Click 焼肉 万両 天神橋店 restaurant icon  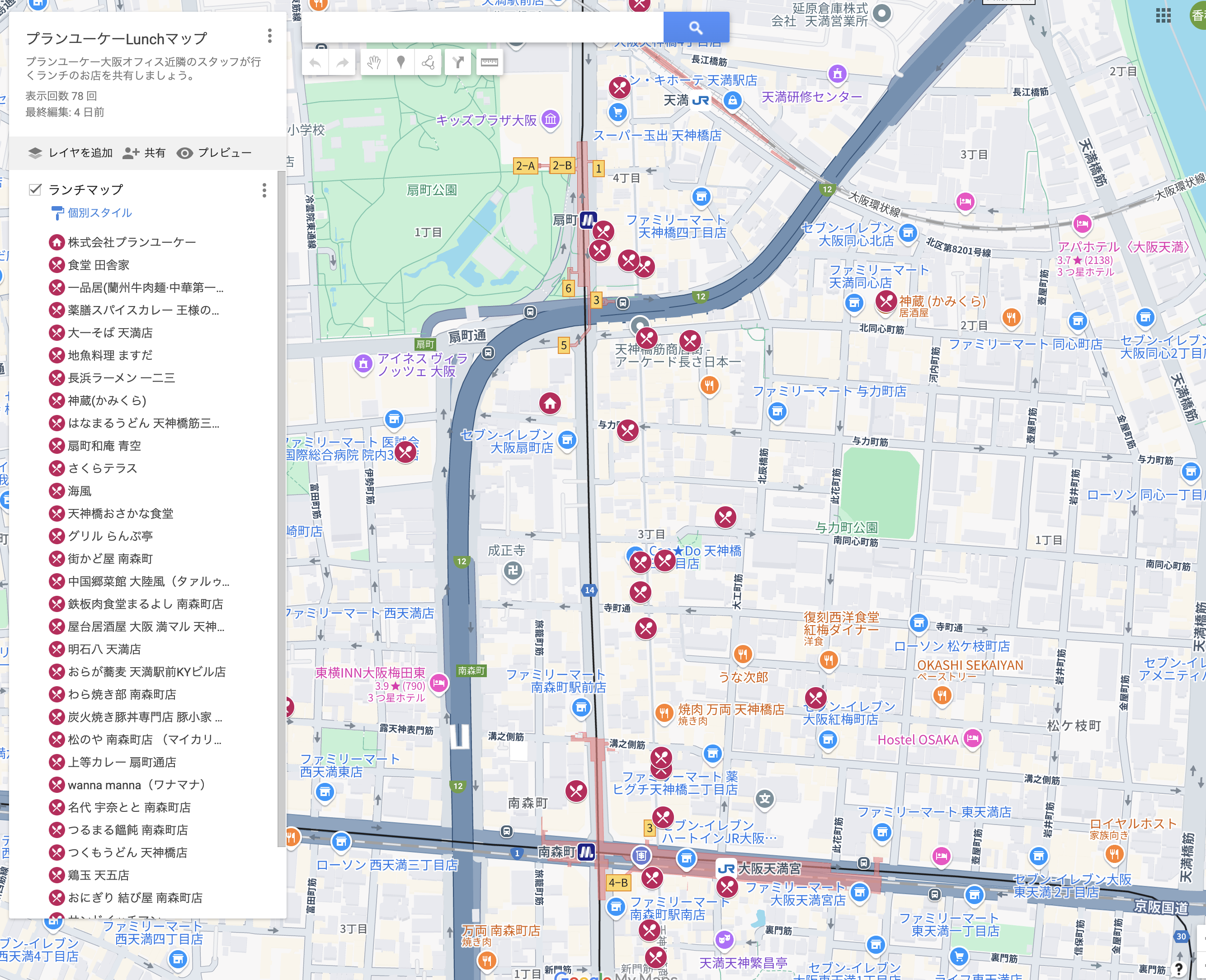tap(664, 713)
